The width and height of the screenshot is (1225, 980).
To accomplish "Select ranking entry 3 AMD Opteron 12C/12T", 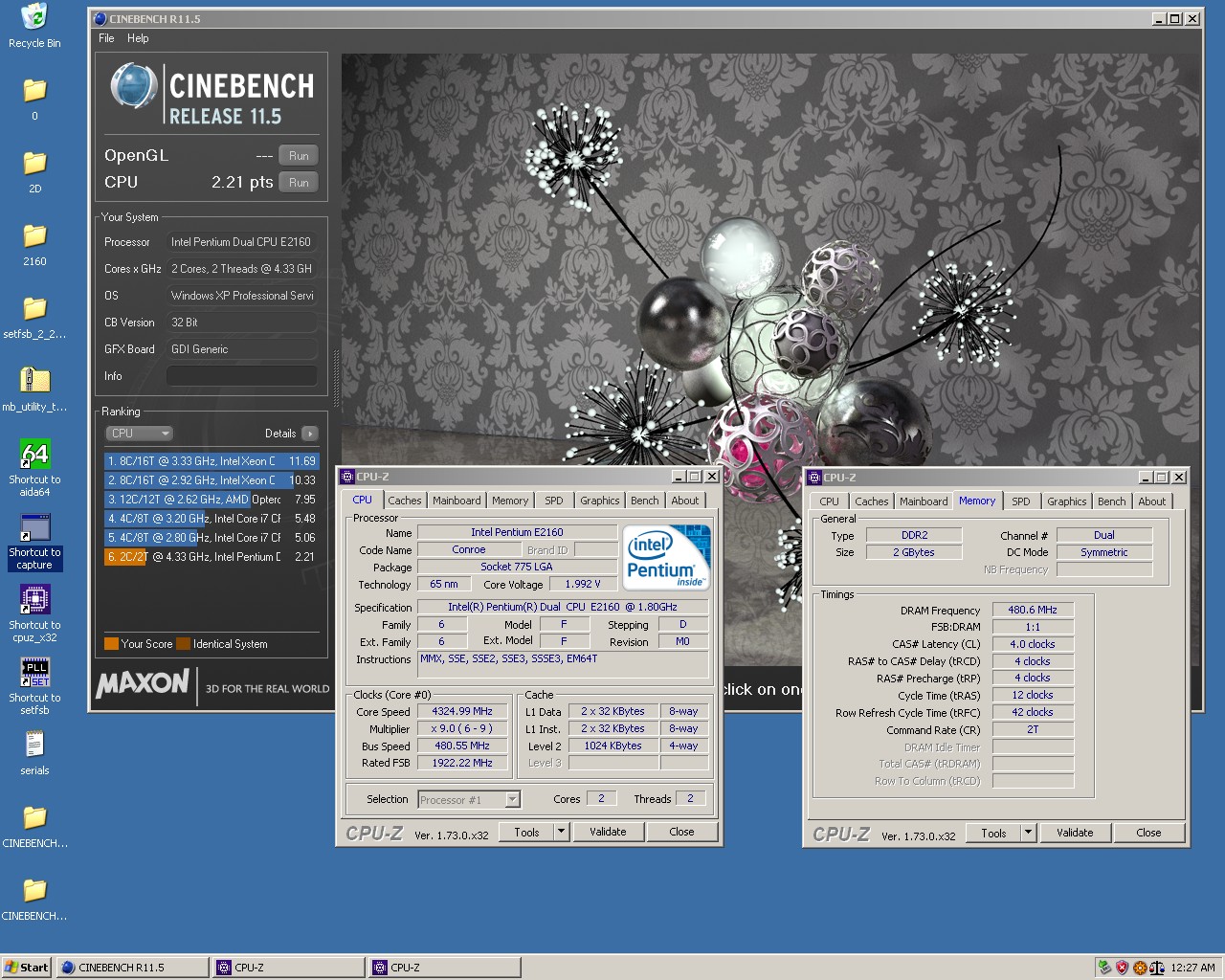I will click(211, 500).
